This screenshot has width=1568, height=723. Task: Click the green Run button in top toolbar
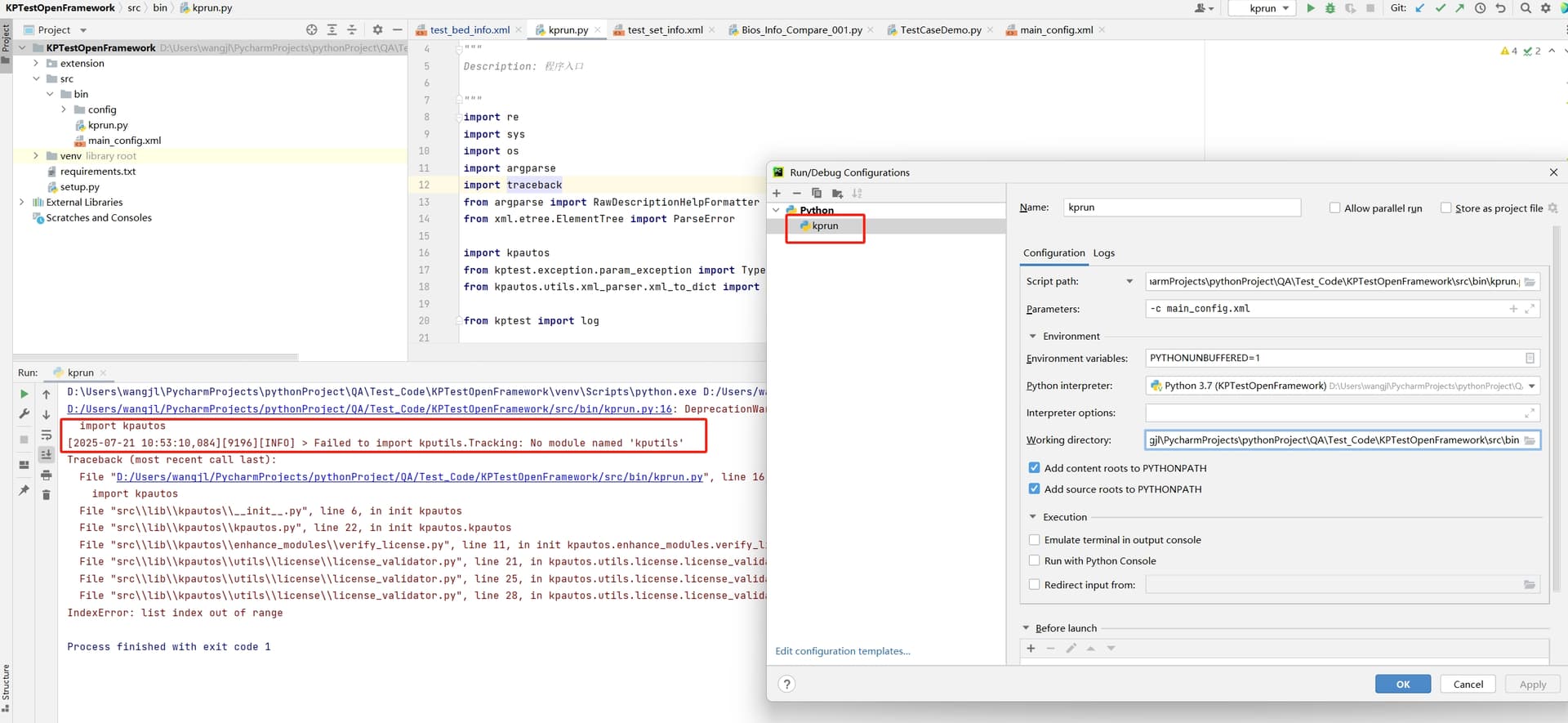tap(1310, 8)
